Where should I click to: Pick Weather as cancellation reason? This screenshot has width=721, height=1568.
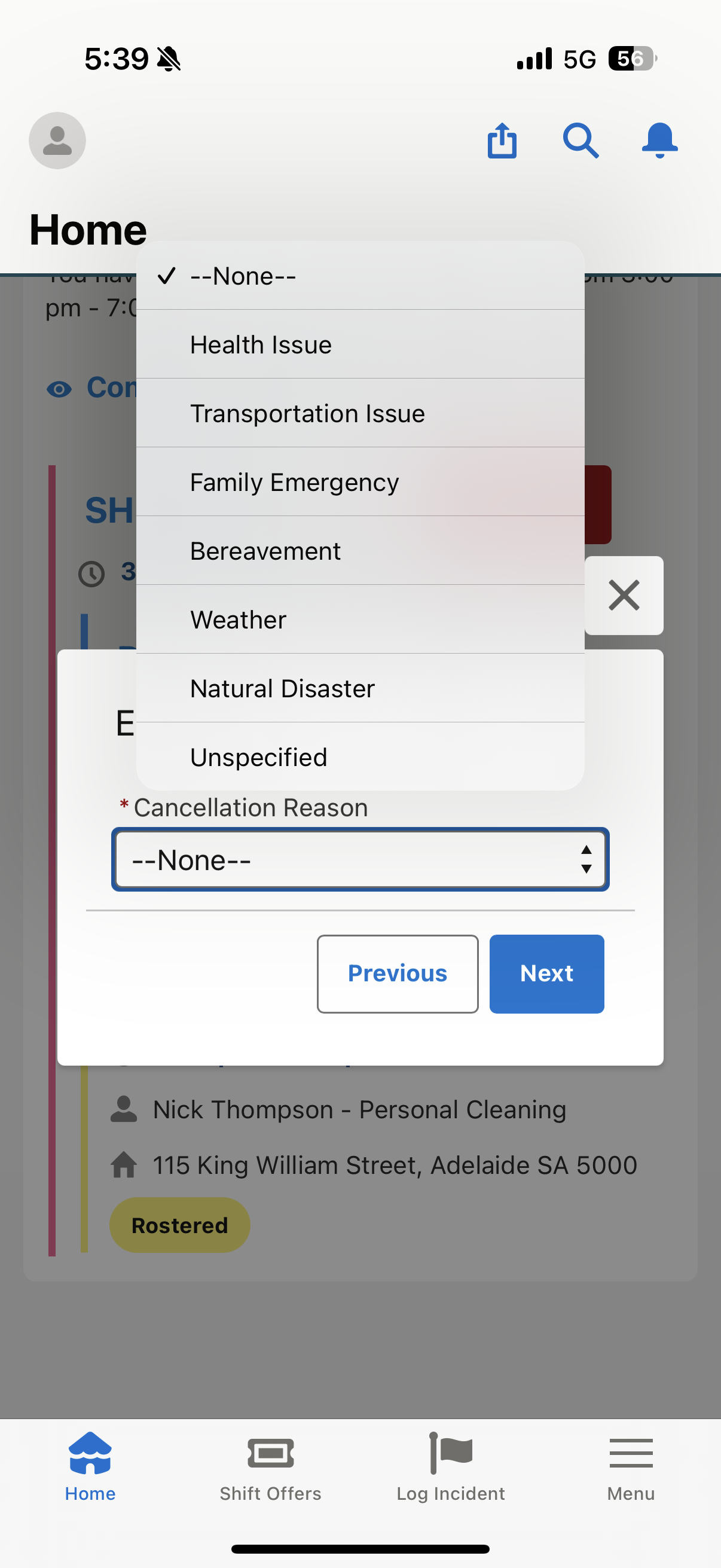360,620
